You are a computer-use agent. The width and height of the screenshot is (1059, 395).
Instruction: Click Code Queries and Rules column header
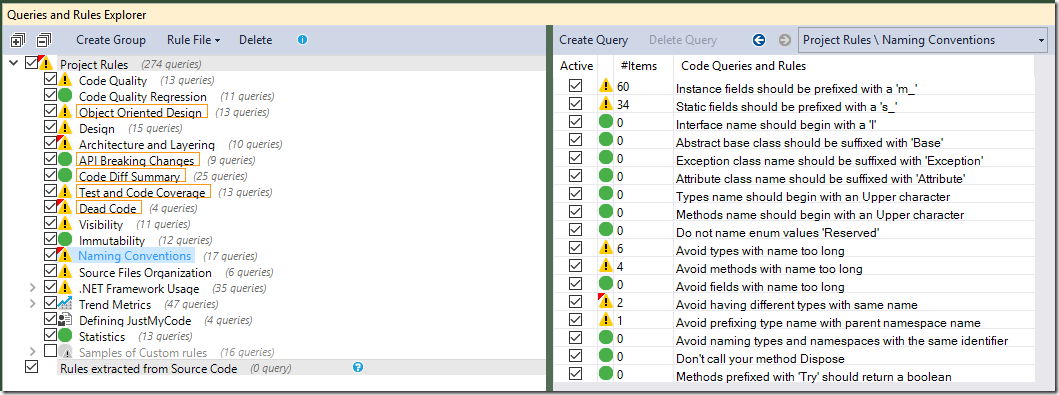point(743,66)
